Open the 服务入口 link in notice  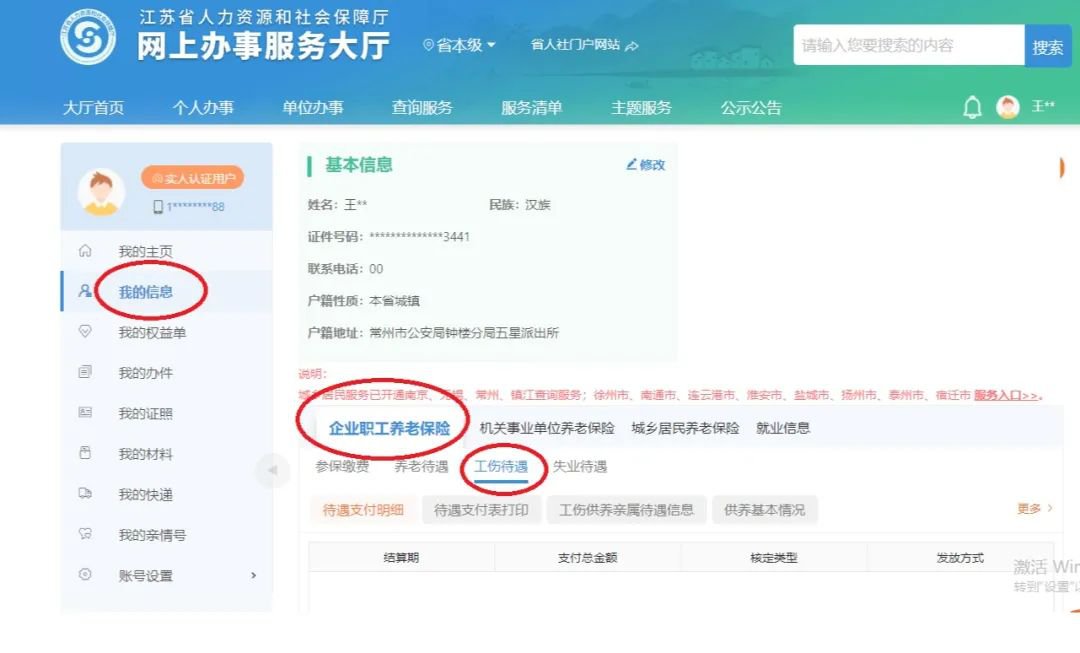coord(1007,395)
